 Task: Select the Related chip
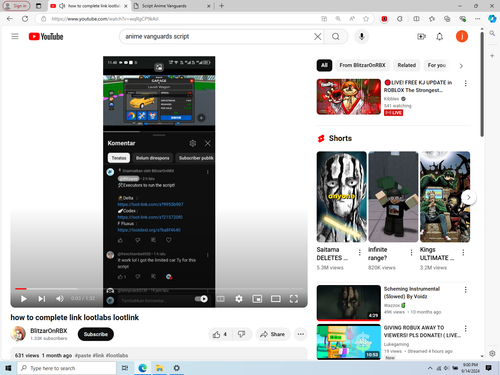407,65
